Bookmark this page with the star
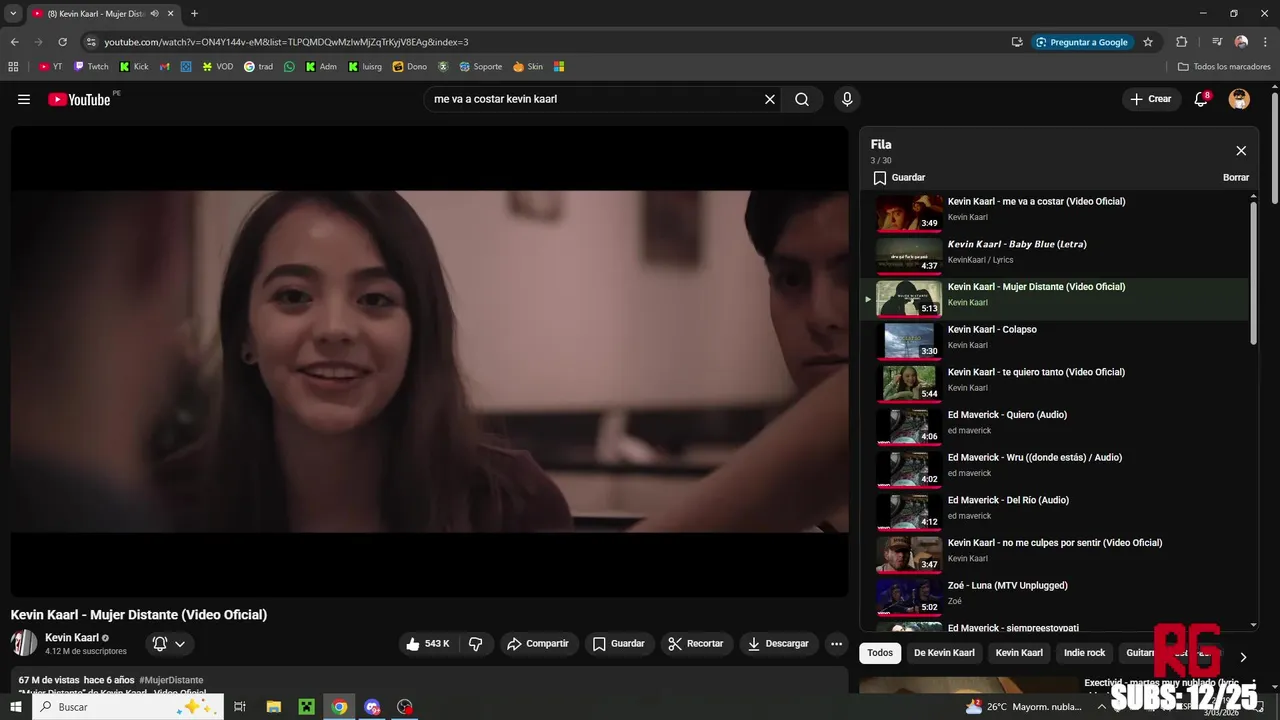Screen dimensions: 1280x720 (x=1148, y=42)
